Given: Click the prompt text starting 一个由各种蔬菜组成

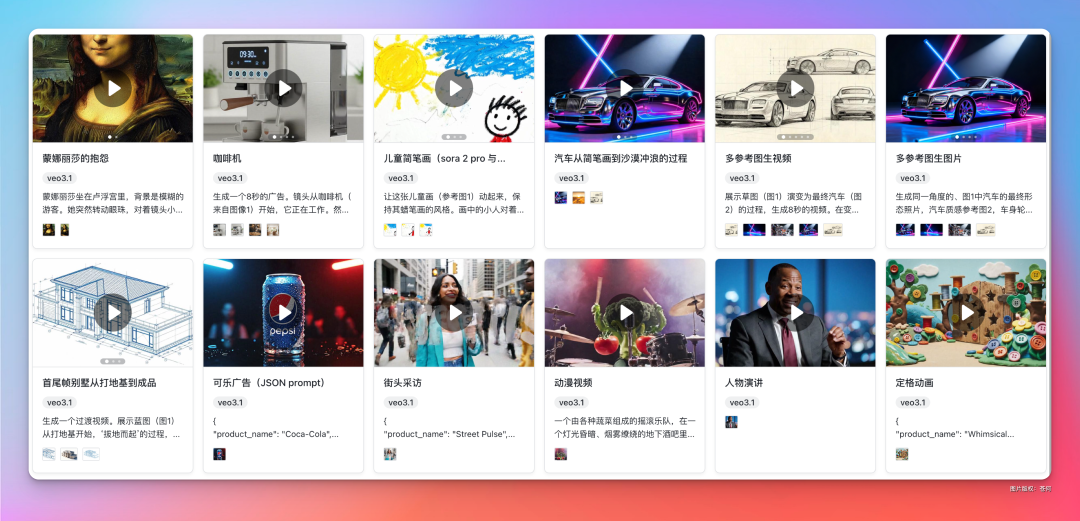Looking at the screenshot, I should 625,428.
